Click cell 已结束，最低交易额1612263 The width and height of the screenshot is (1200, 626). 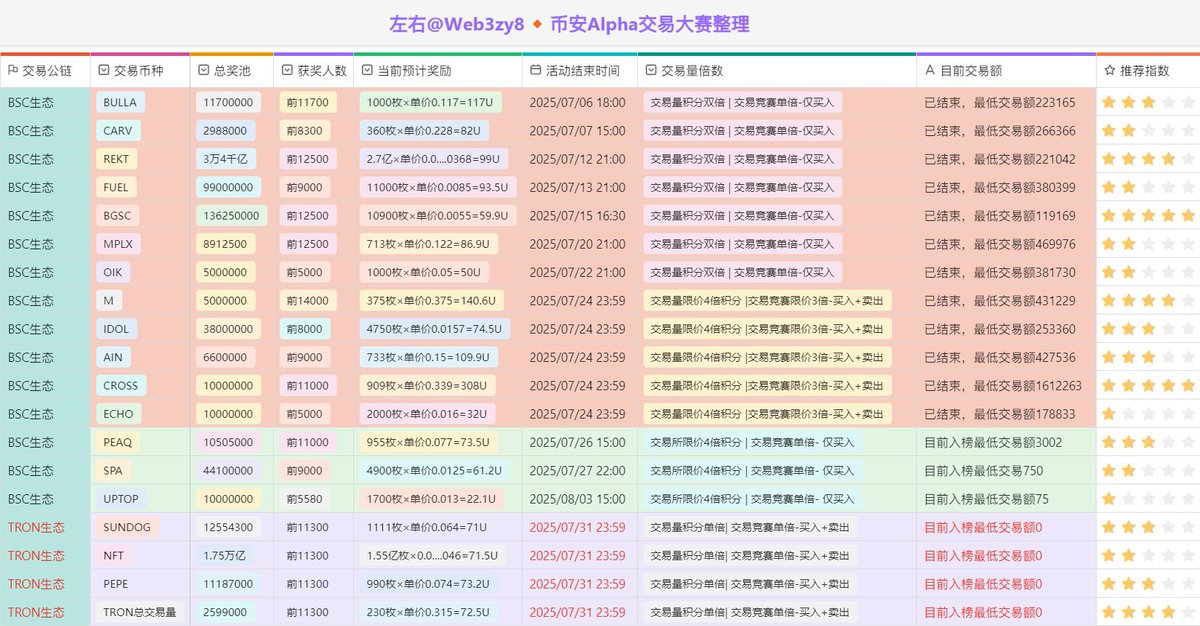tap(1003, 385)
